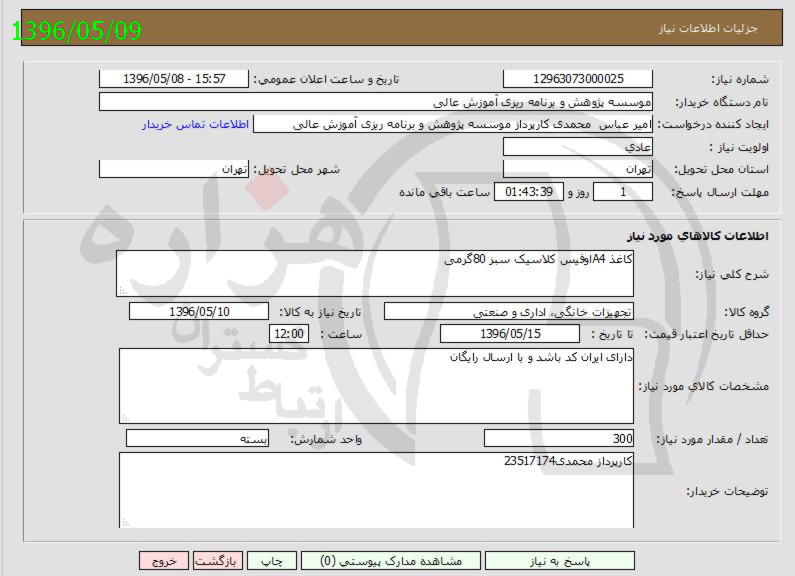Click the بازگشت back button
This screenshot has height=576, width=795.
point(218,561)
